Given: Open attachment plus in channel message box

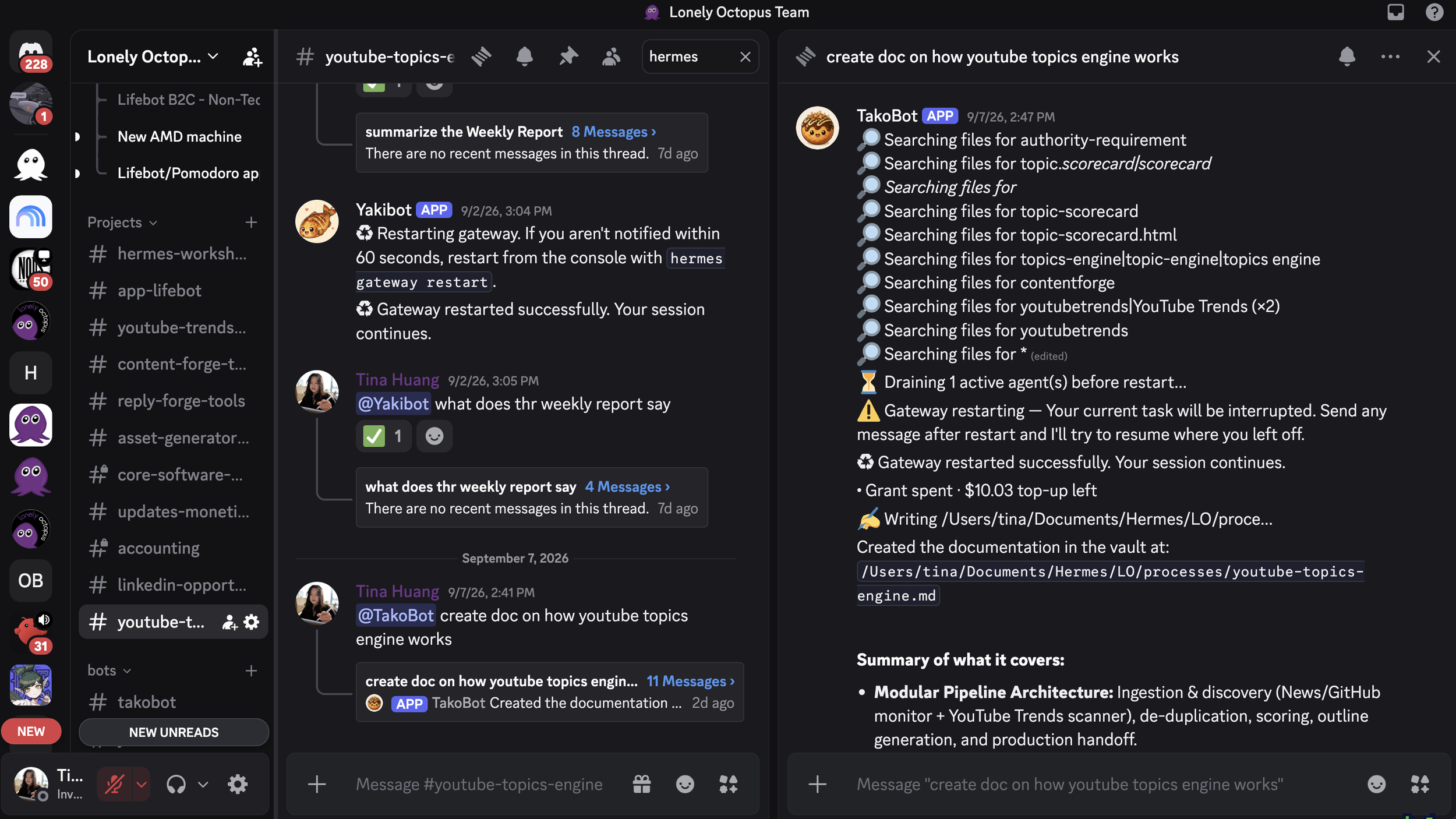Looking at the screenshot, I should tap(317, 785).
